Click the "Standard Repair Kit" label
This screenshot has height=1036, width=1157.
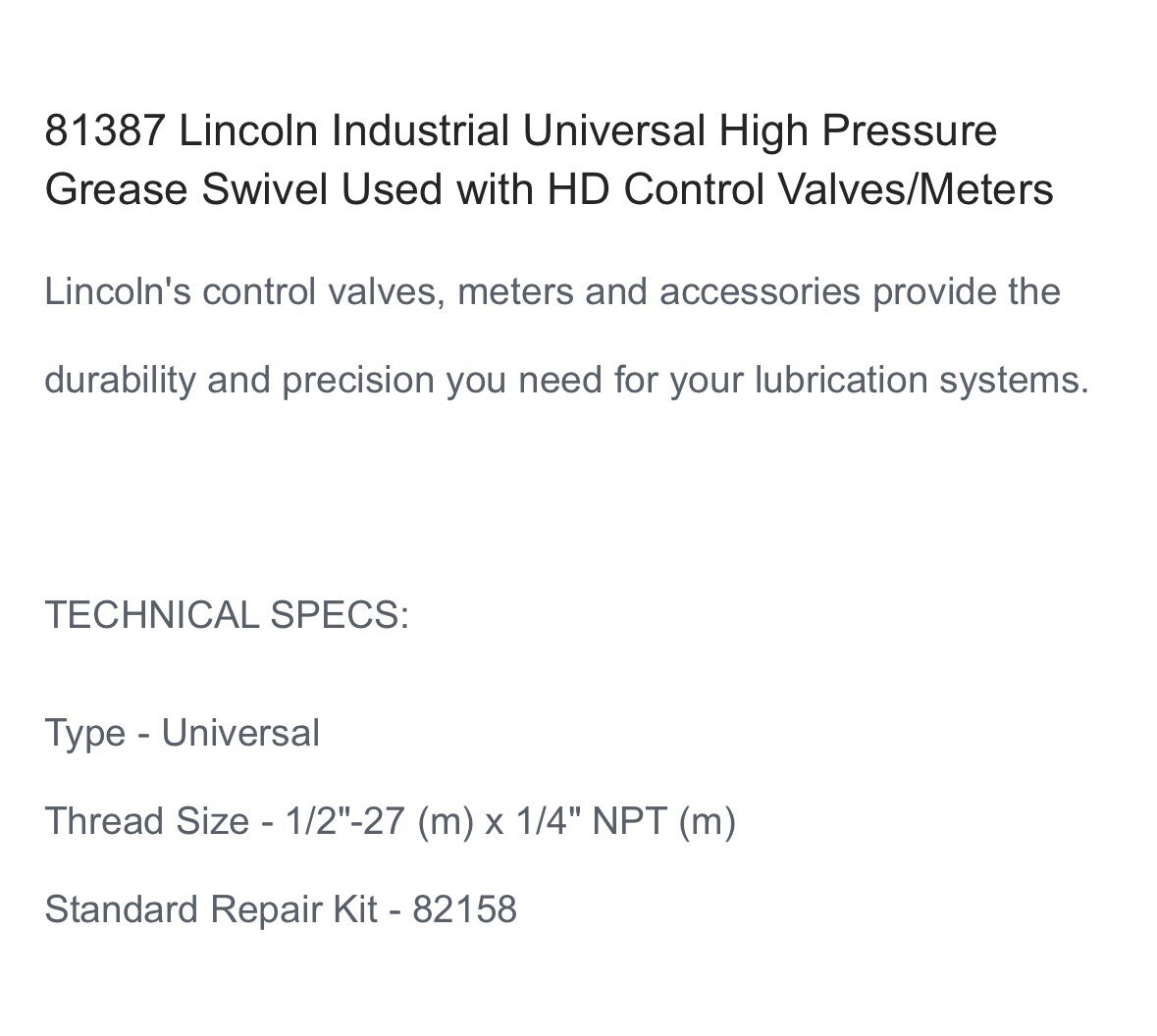click(x=211, y=909)
